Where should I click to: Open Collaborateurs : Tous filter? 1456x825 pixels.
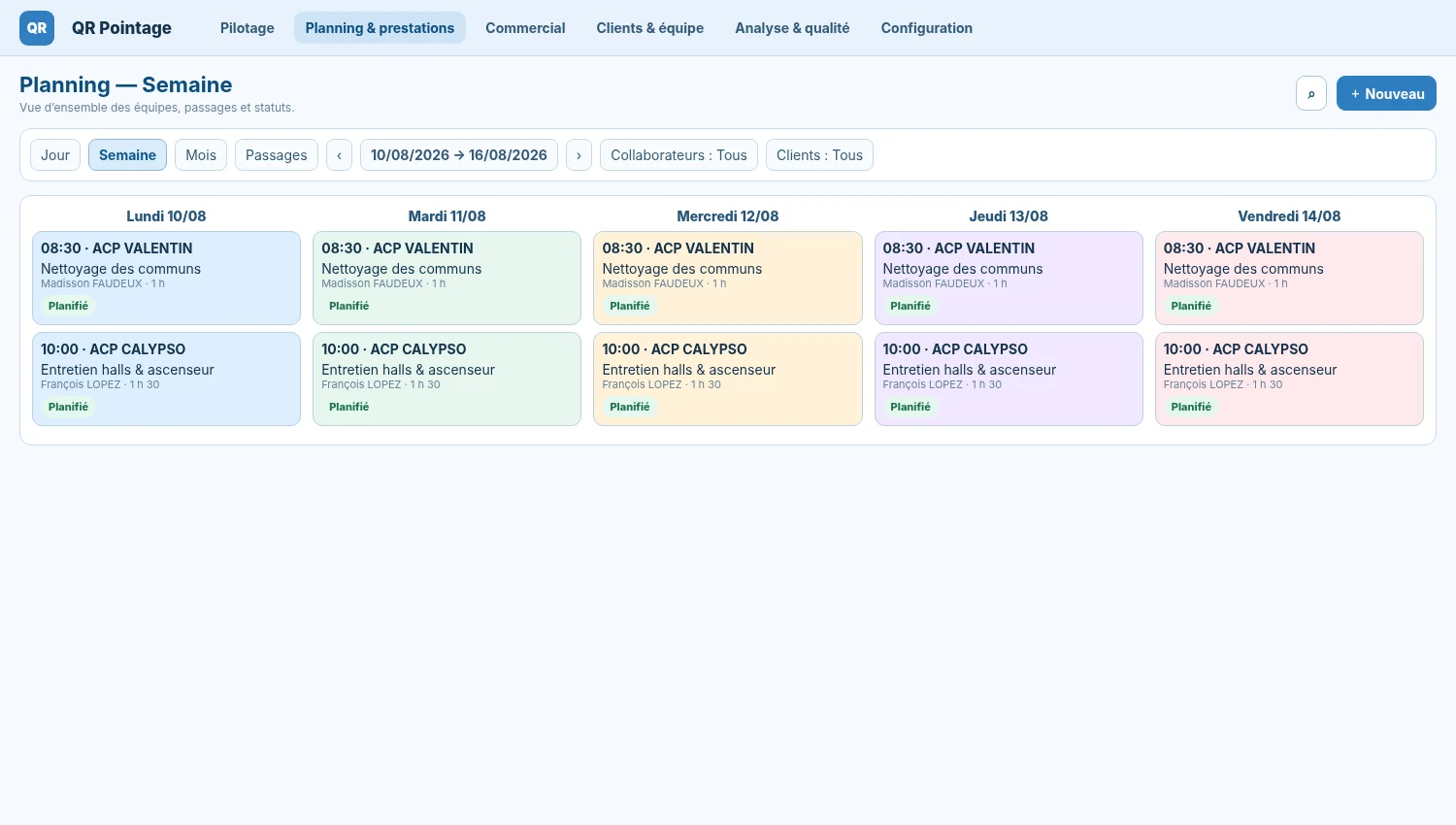pos(678,155)
